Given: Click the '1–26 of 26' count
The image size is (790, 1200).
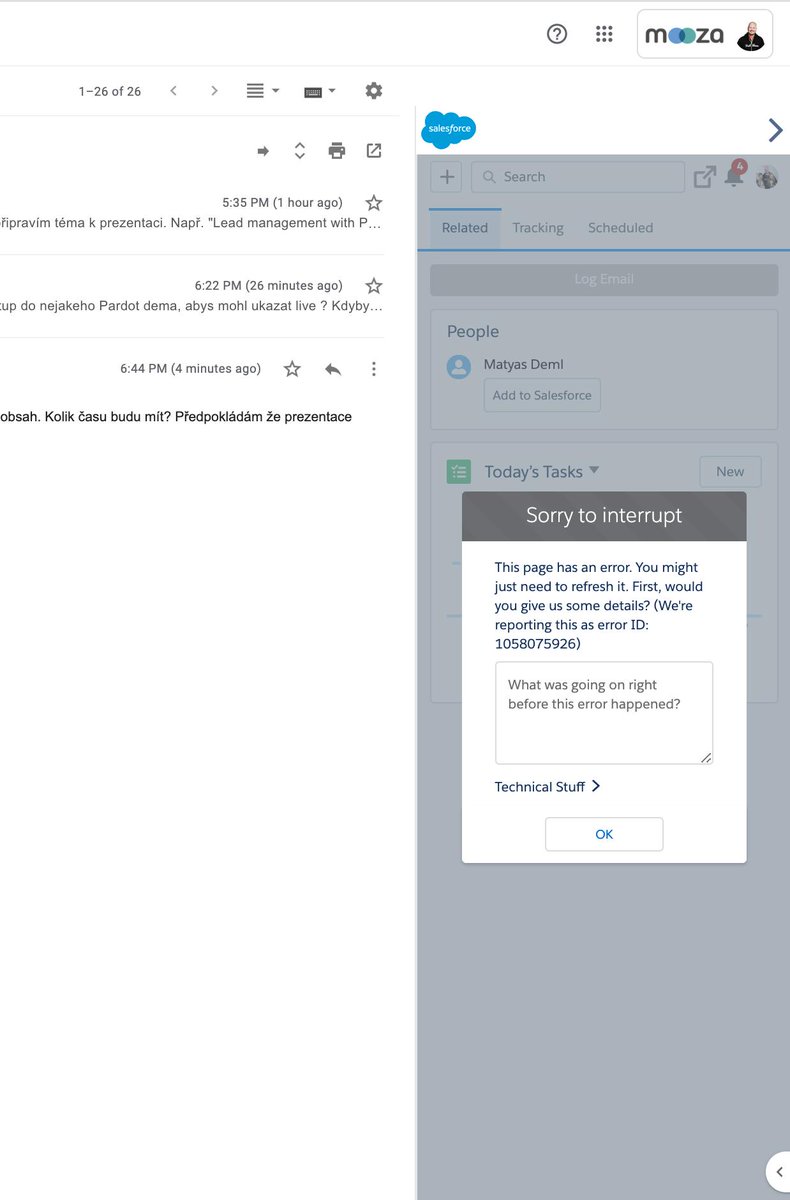Looking at the screenshot, I should pyautogui.click(x=110, y=91).
